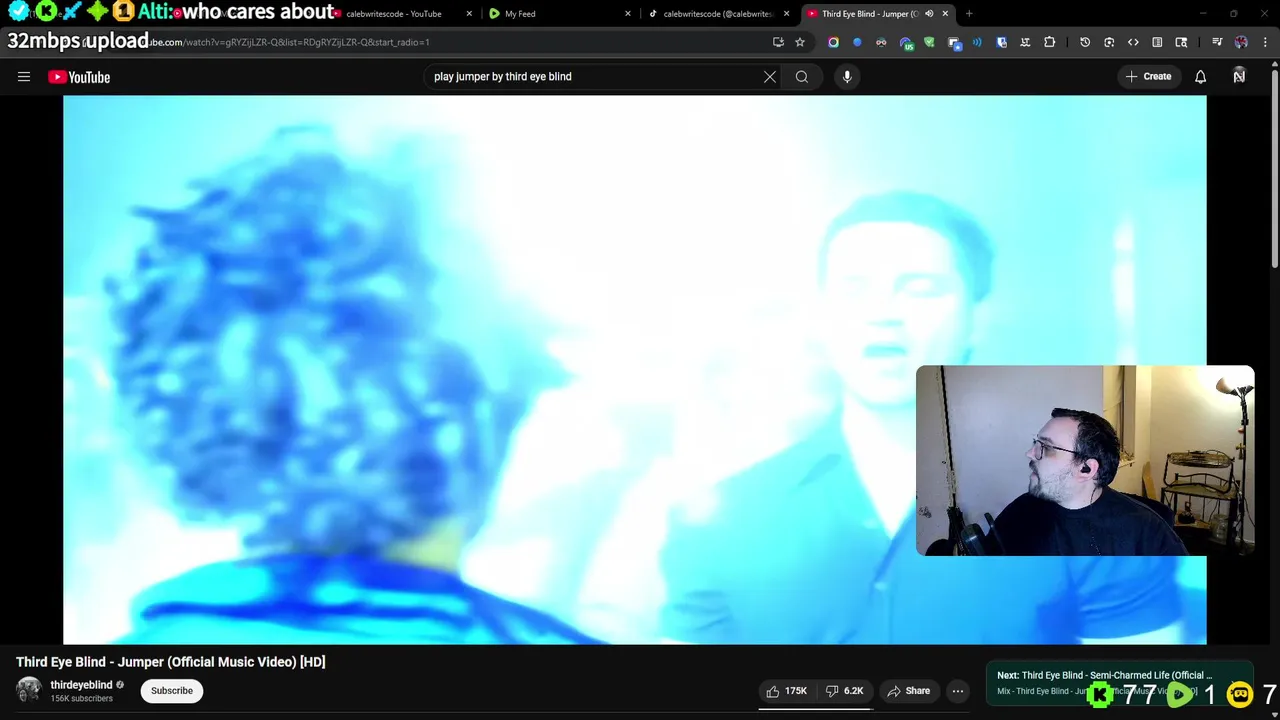Close the calebwritescode - YouTube tab
Image resolution: width=1280 pixels, height=720 pixels.
tap(469, 14)
